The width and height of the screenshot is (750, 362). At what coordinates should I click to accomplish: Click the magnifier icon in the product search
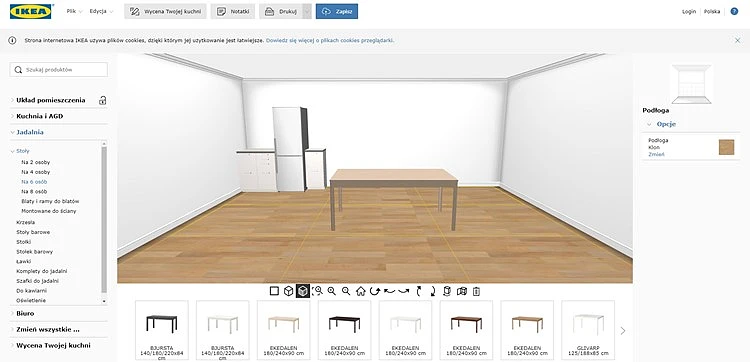click(x=18, y=70)
